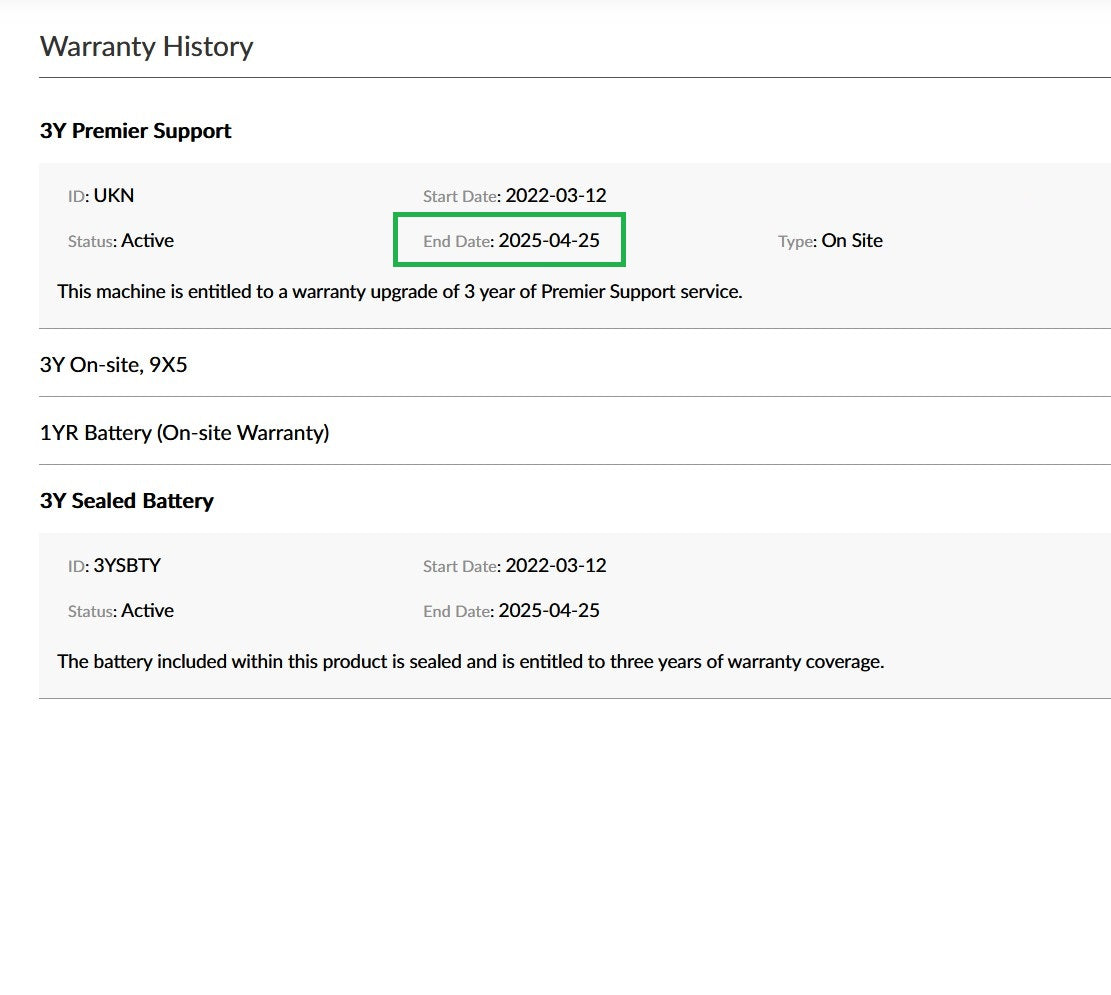This screenshot has height=995, width=1111.
Task: Click Active status under 3Y Sealed Battery
Action: 147,610
